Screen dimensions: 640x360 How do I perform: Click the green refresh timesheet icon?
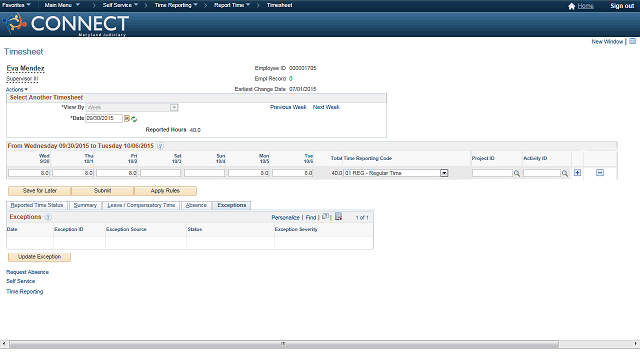(134, 119)
